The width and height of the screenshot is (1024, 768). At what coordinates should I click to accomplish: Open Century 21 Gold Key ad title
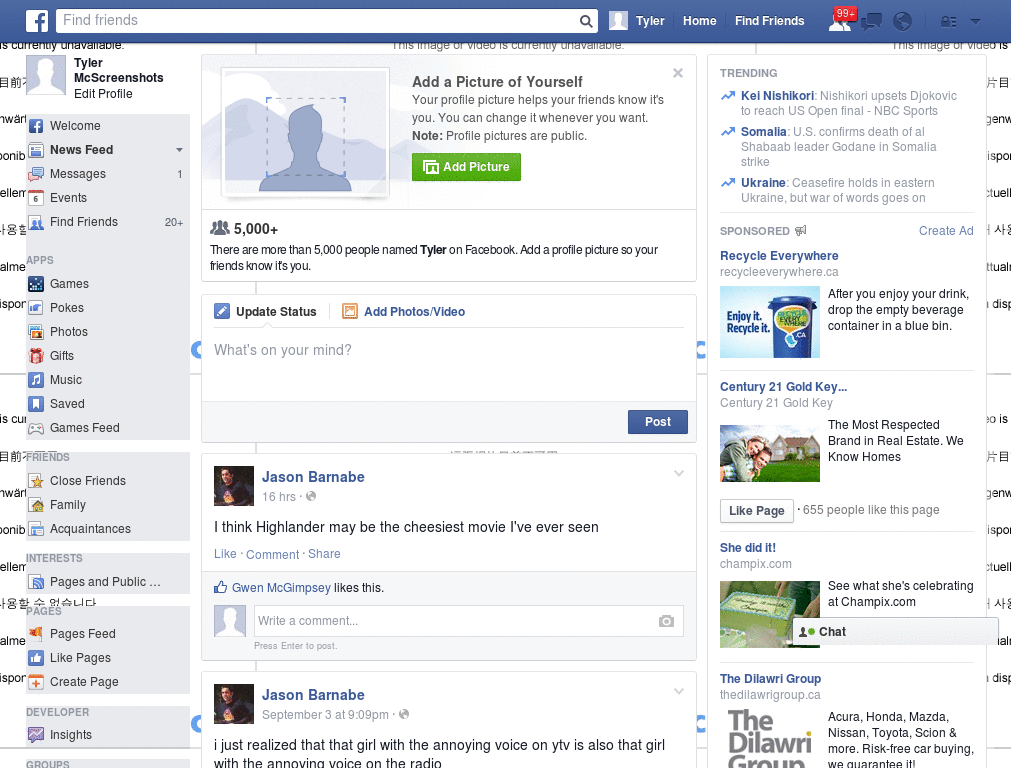click(x=783, y=387)
